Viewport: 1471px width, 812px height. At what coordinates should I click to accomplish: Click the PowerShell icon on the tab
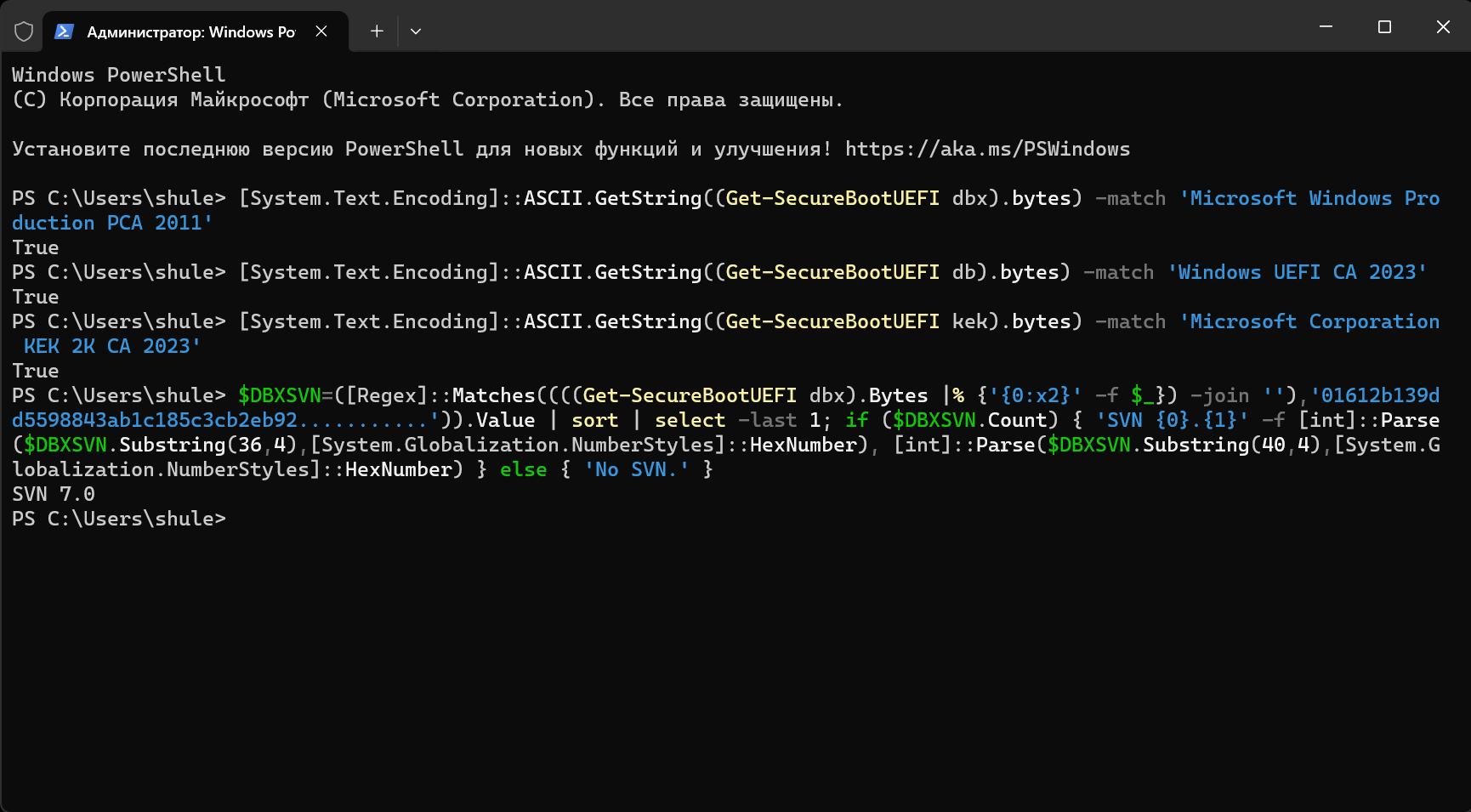point(64,31)
